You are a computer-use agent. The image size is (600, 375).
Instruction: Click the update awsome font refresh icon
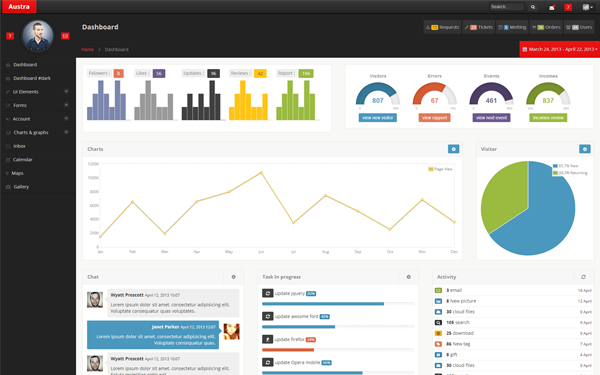(x=267, y=316)
